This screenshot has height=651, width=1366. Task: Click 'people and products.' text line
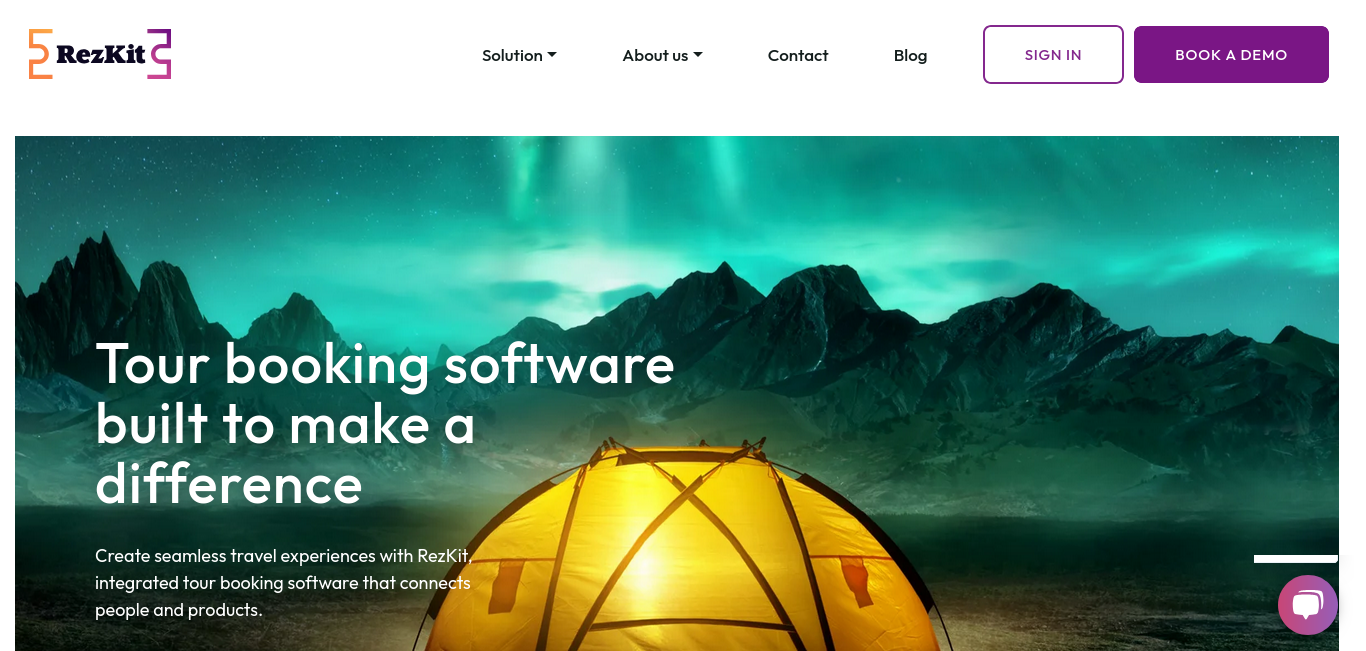[x=179, y=609]
